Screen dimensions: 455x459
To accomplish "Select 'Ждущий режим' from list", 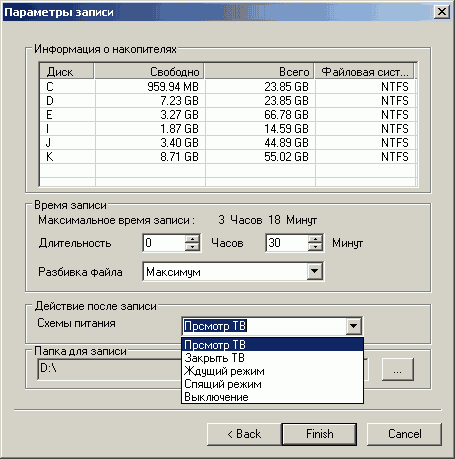I will 272,371.
